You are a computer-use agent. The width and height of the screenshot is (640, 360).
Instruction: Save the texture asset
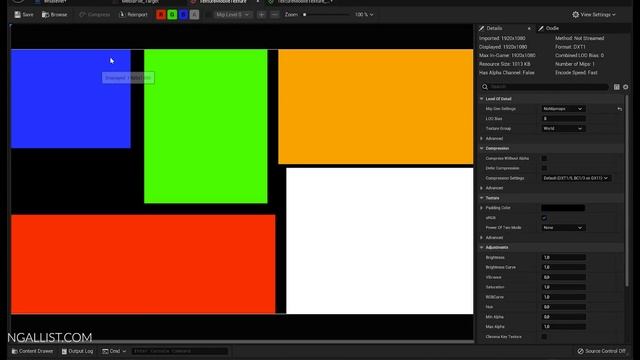pos(24,15)
